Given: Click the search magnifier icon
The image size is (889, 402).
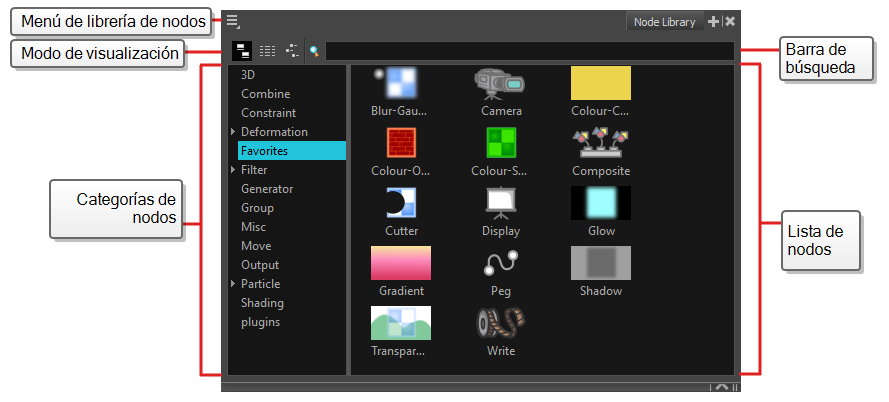Looking at the screenshot, I should click(x=314, y=52).
